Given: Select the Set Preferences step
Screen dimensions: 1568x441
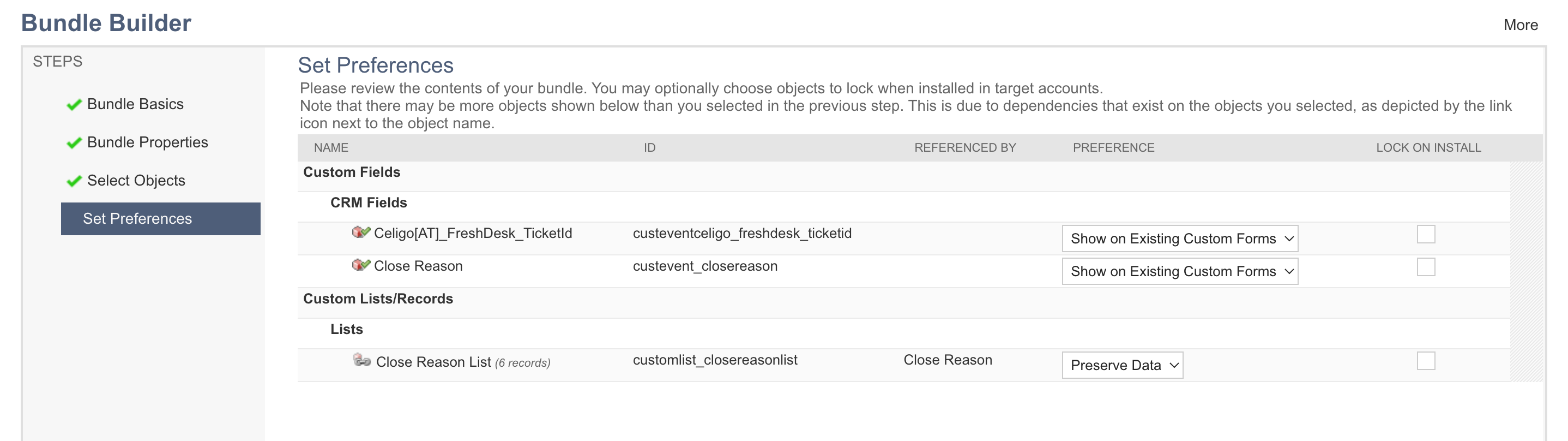Looking at the screenshot, I should pos(161,219).
